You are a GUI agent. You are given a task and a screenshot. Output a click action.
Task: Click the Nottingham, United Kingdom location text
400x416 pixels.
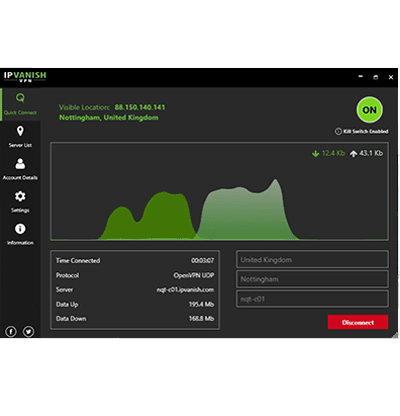[109, 118]
